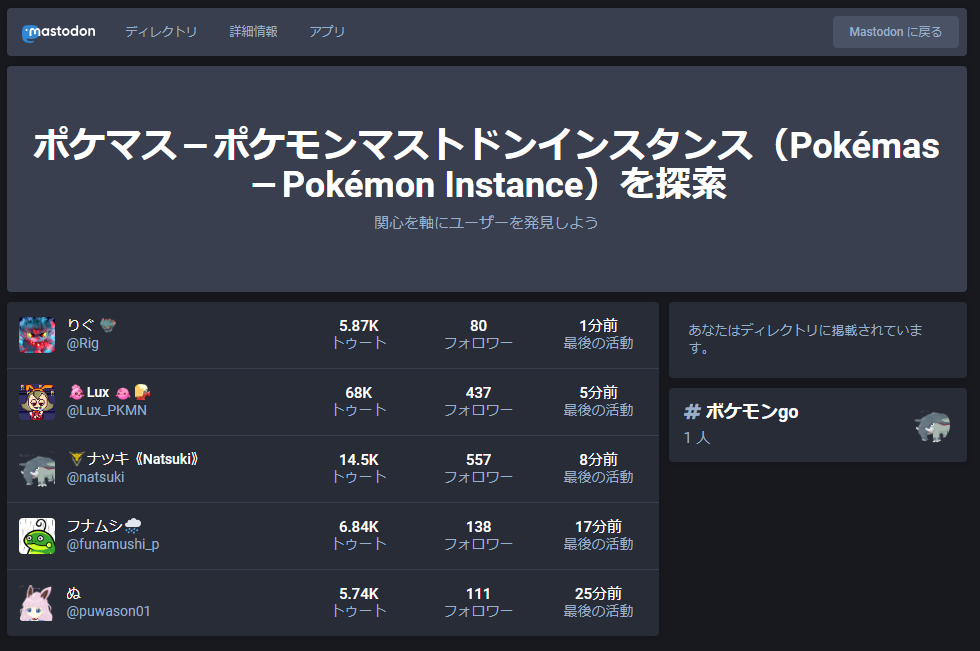Open りぐ display name
The height and width of the screenshot is (651, 980).
click(80, 325)
